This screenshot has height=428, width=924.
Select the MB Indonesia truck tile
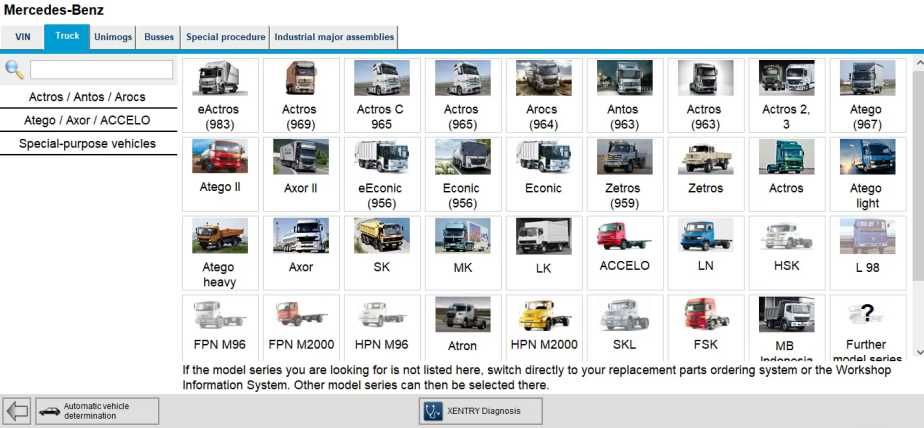click(787, 328)
